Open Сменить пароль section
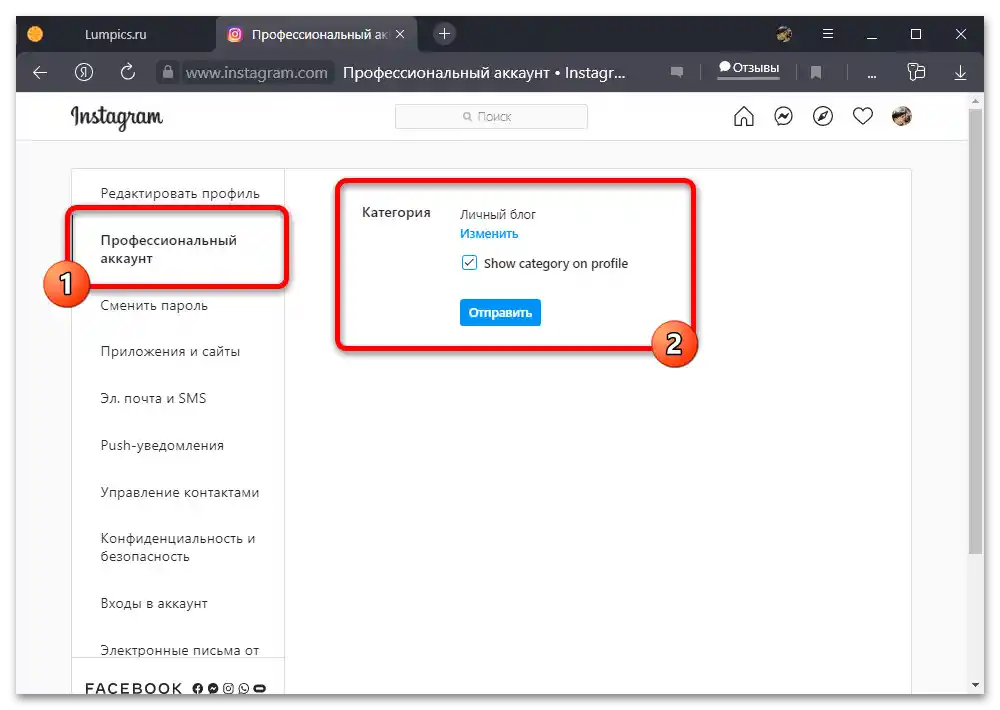1000x710 pixels. coord(154,306)
